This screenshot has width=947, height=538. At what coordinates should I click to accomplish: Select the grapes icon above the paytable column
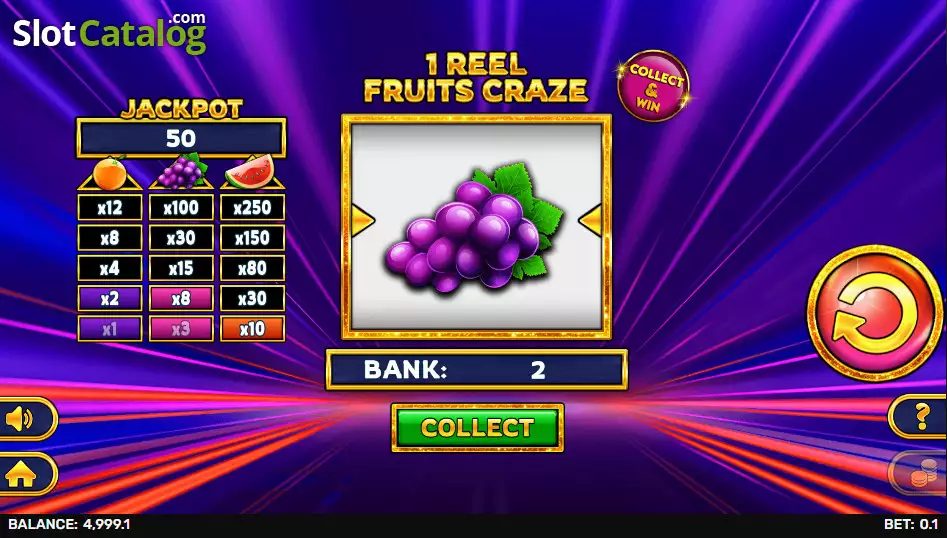click(x=181, y=171)
